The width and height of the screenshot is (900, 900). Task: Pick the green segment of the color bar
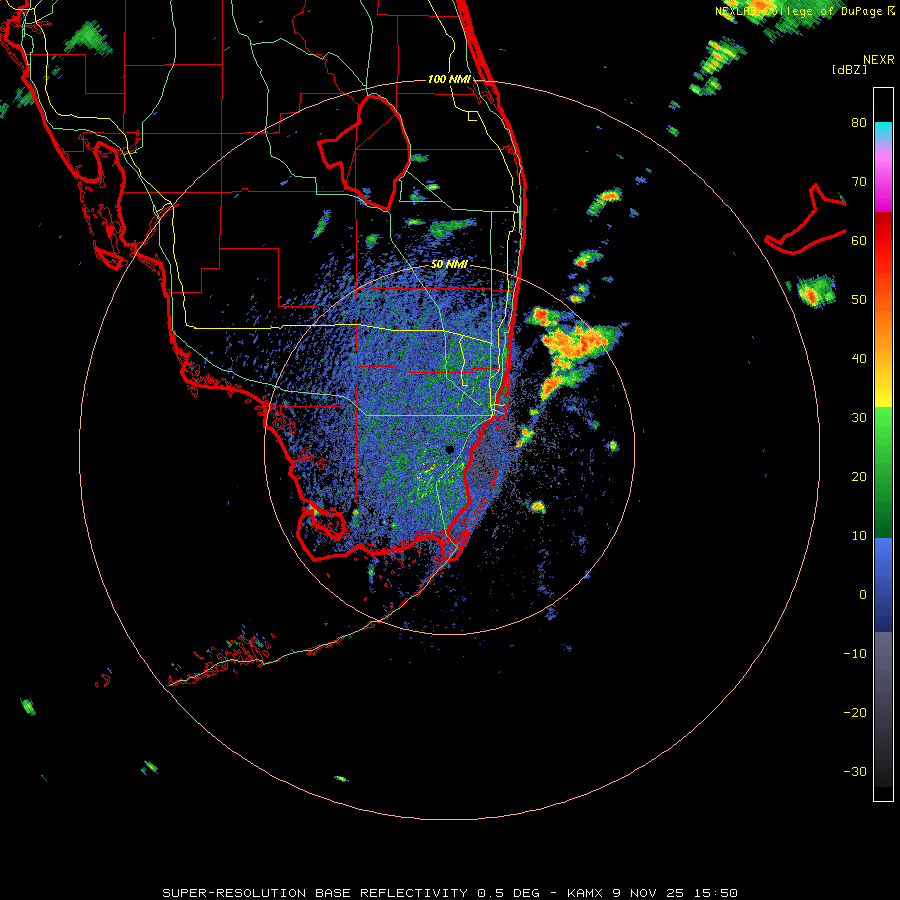click(x=883, y=472)
